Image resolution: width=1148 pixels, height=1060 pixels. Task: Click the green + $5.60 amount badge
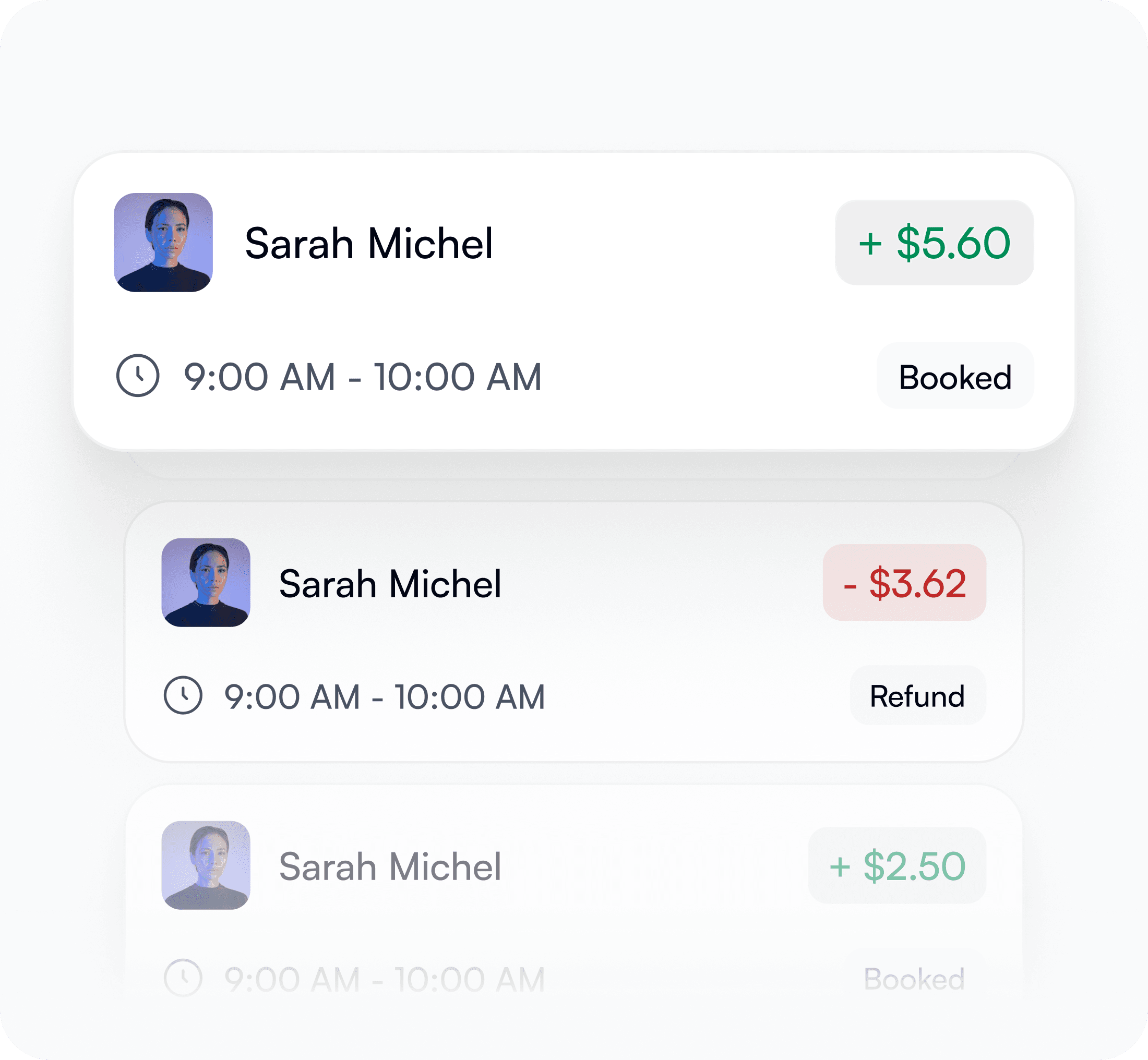tap(934, 243)
